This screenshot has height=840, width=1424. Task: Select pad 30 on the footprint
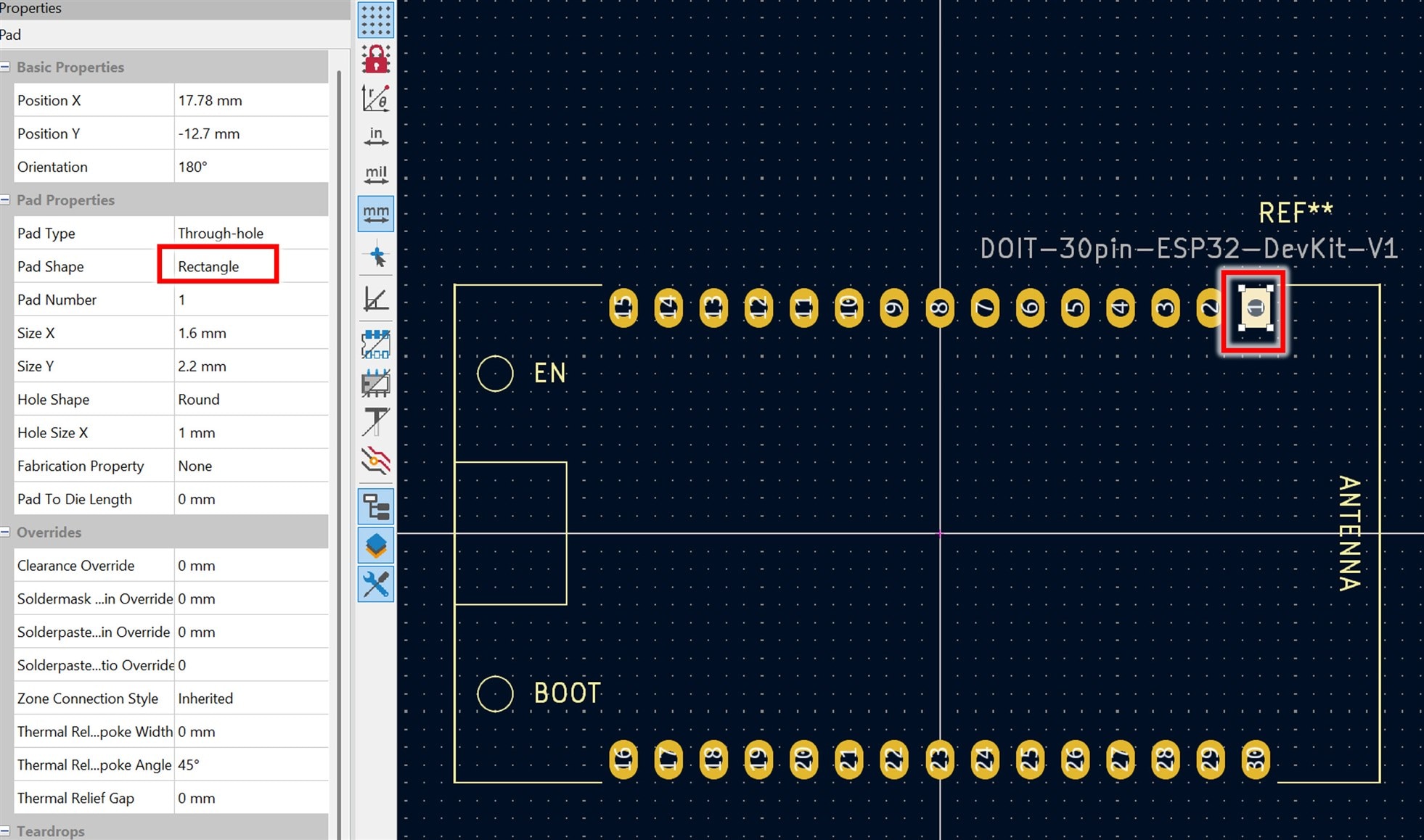coord(1255,759)
